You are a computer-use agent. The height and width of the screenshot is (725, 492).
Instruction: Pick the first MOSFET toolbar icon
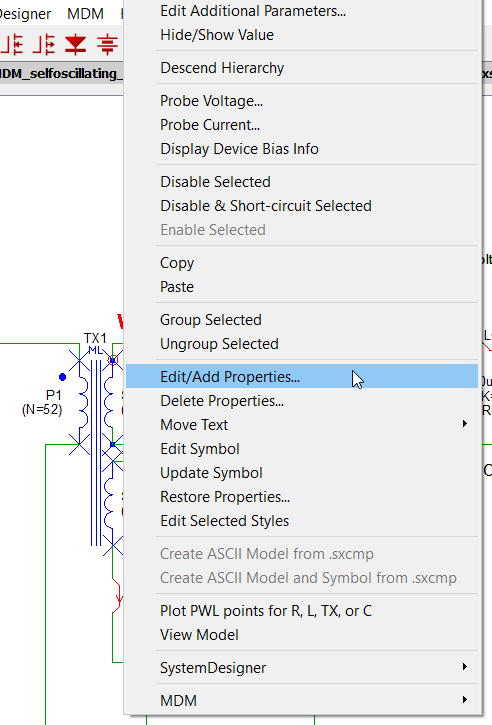[x=12, y=44]
